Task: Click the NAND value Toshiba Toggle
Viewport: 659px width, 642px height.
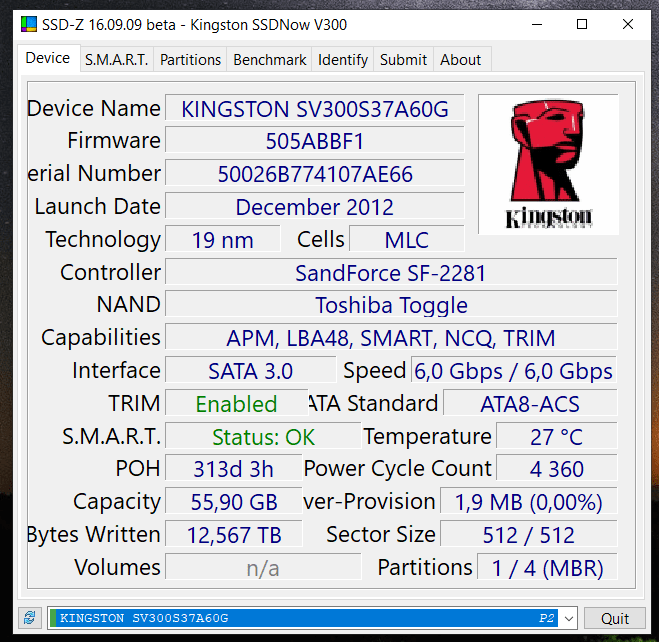Action: pyautogui.click(x=391, y=305)
